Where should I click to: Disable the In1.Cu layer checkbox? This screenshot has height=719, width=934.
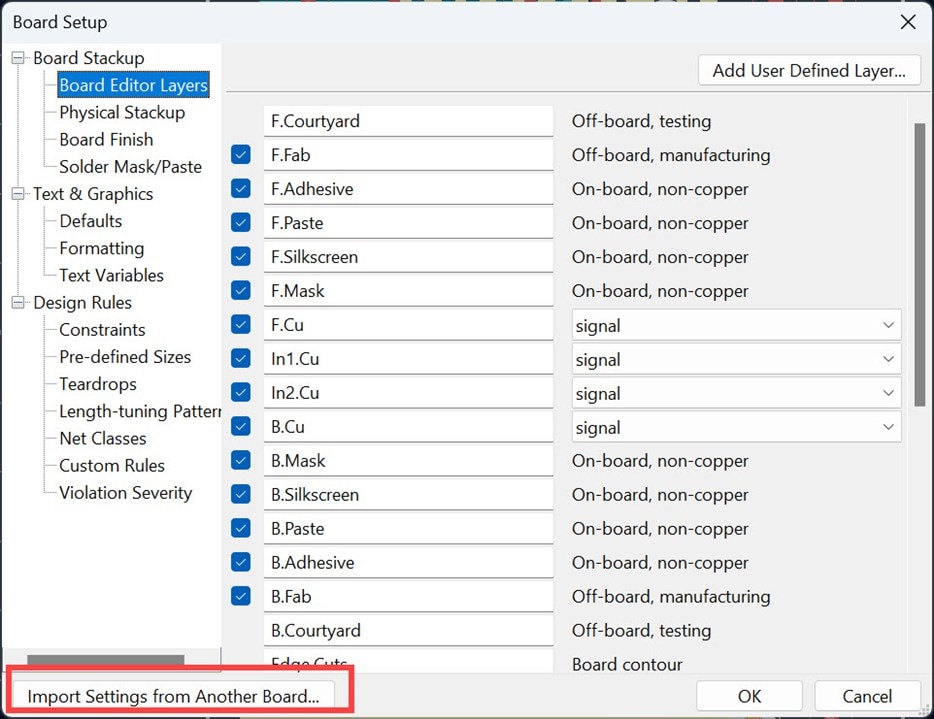(241, 359)
